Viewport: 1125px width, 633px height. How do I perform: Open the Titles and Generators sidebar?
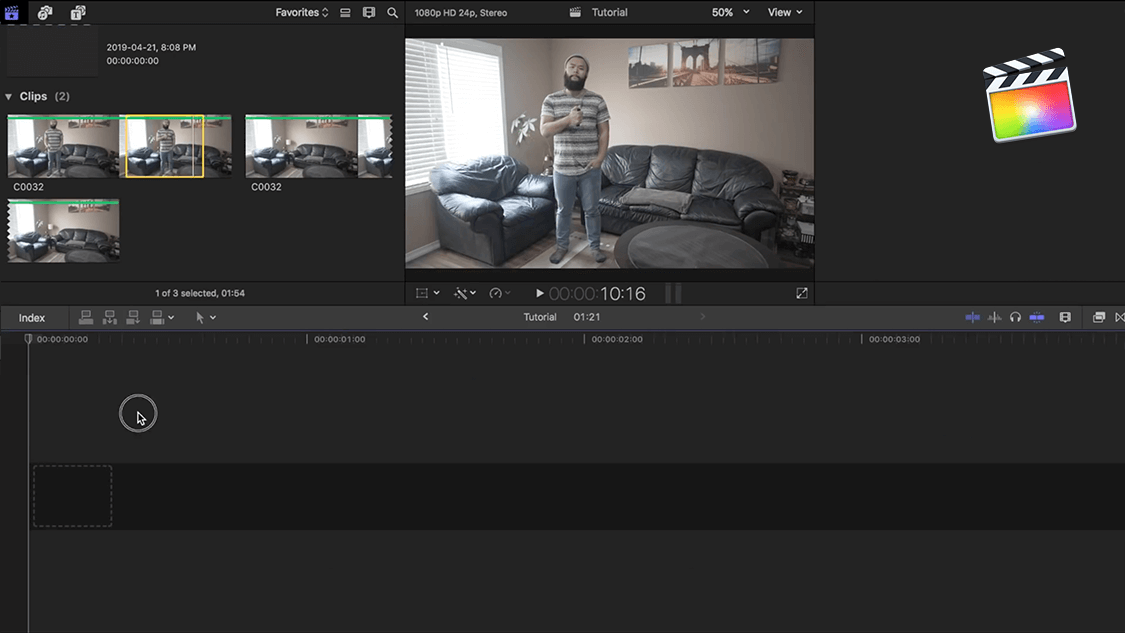tap(78, 13)
